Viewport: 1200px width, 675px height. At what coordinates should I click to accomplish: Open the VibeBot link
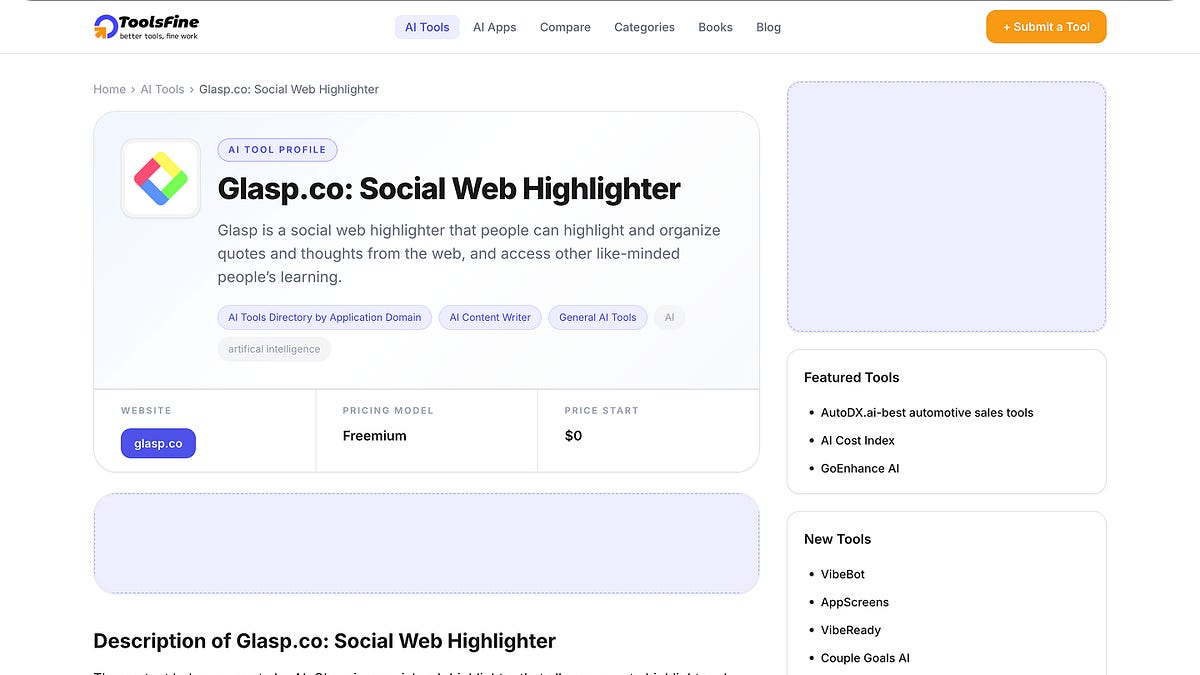(843, 574)
